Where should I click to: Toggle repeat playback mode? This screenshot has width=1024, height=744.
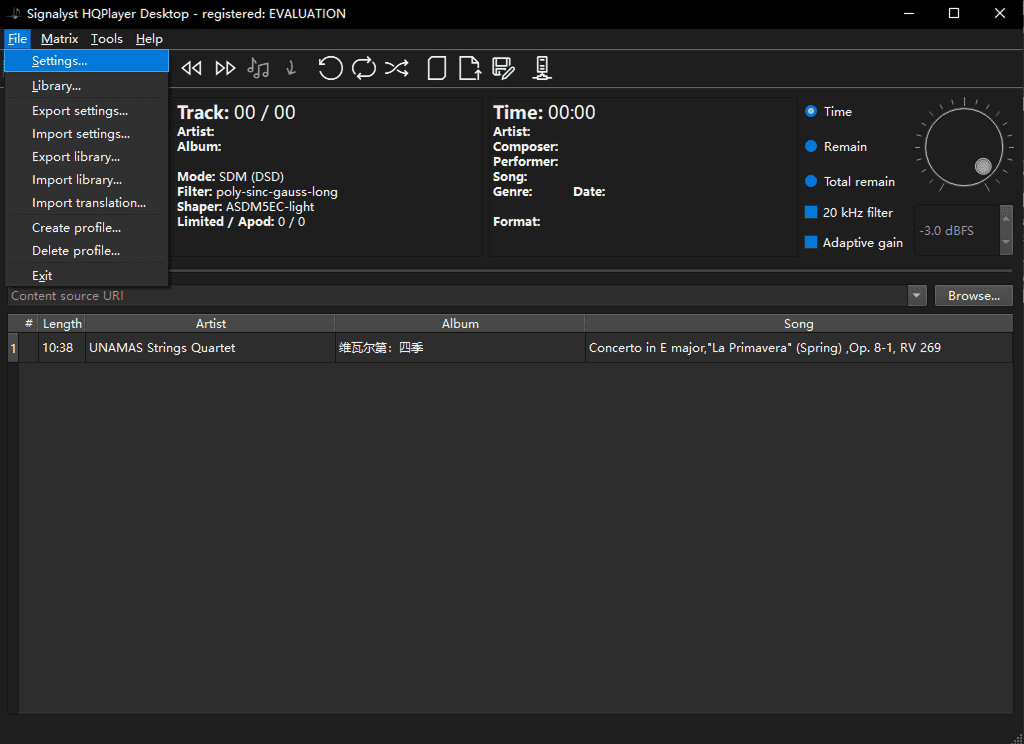[x=364, y=68]
